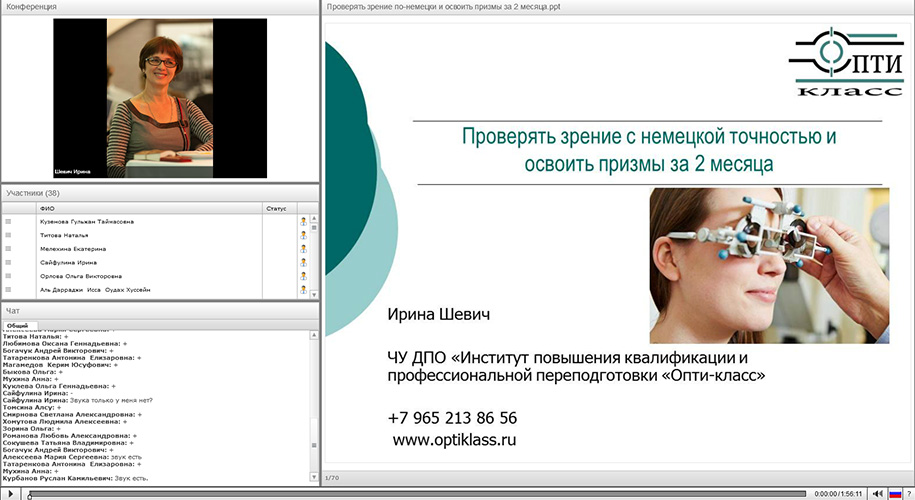Image resolution: width=915 pixels, height=500 pixels.
Task: Click chat line from Алексеева Мария 'звук есть'
Action: point(72,457)
